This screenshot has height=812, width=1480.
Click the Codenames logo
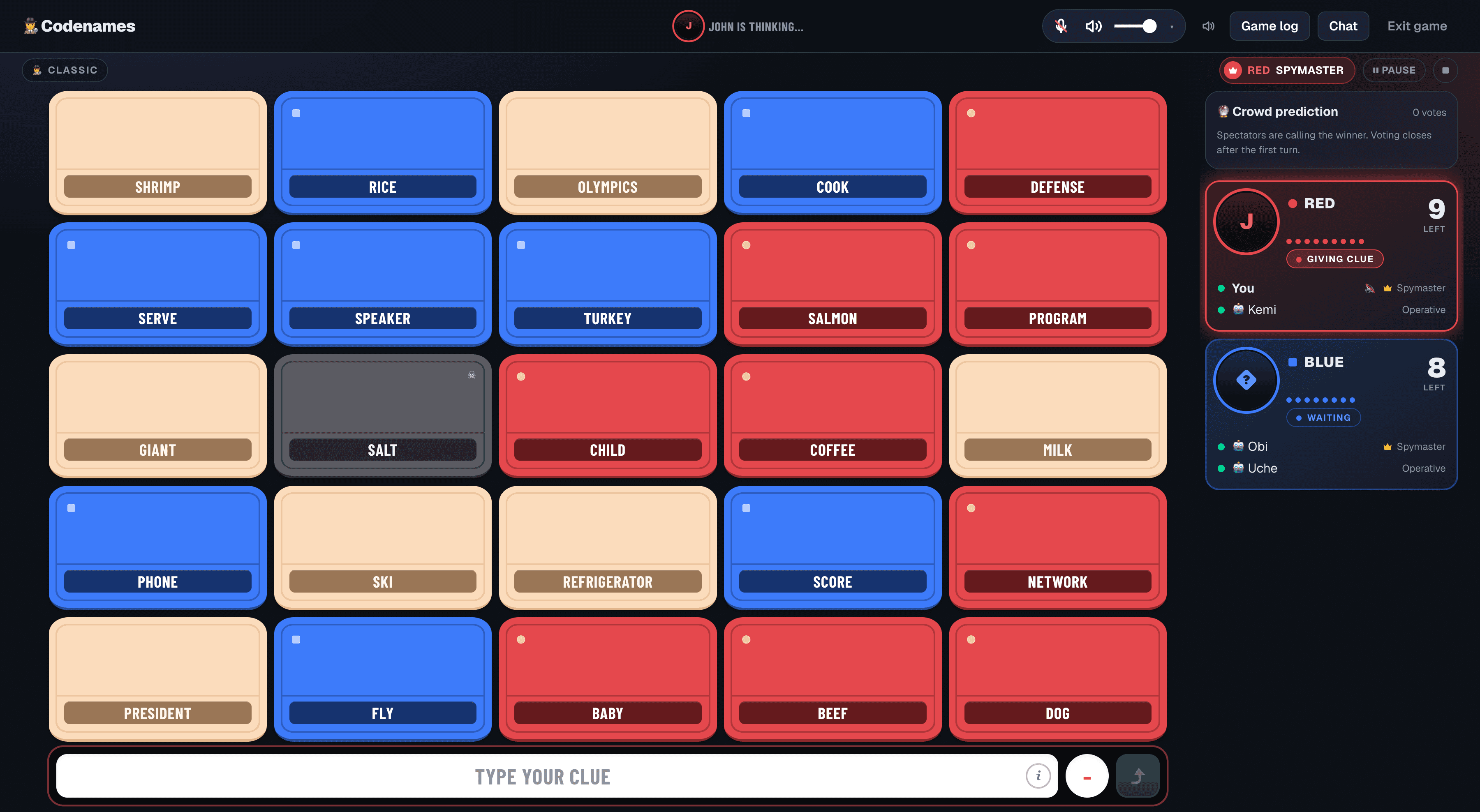[79, 26]
